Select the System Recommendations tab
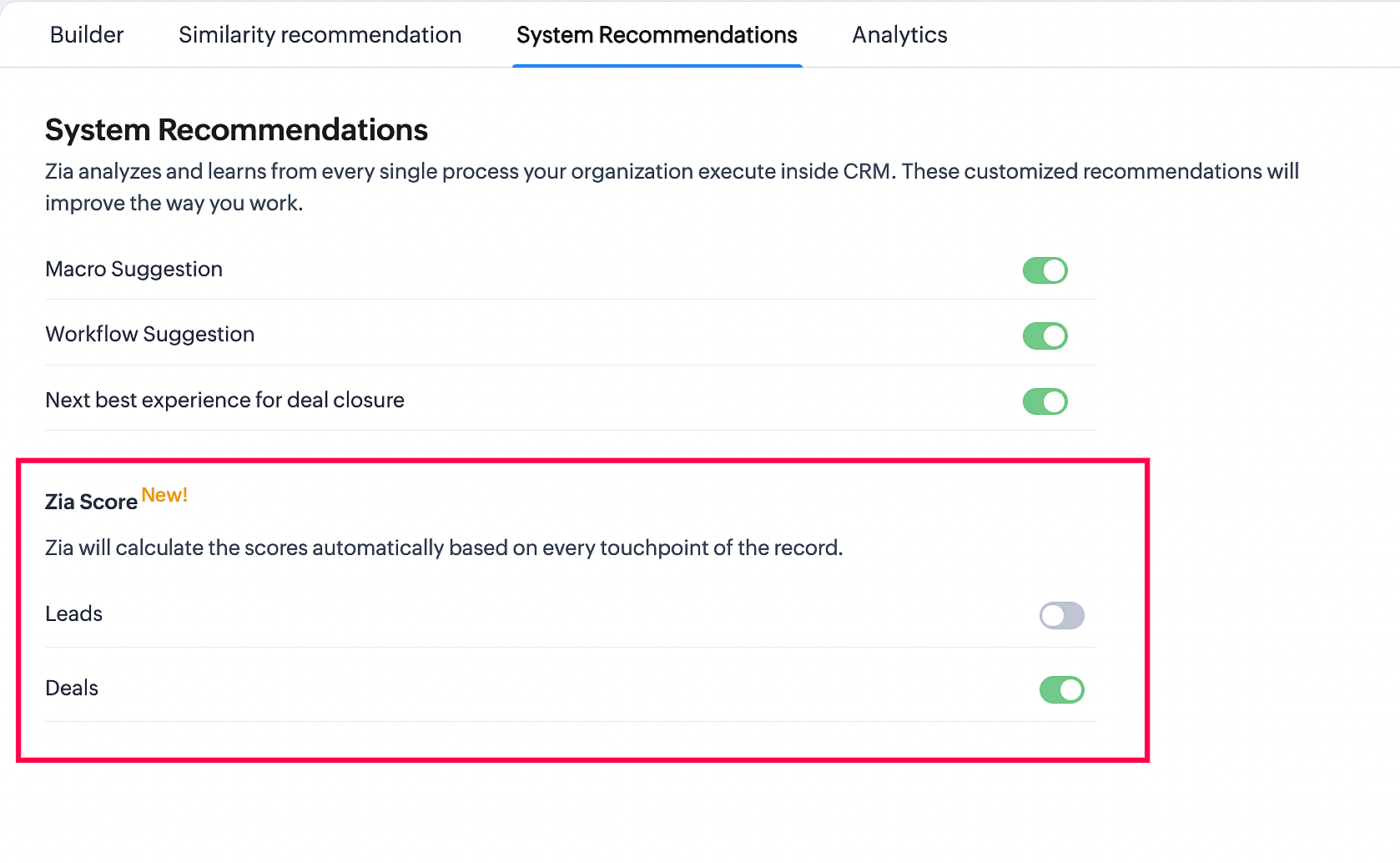The image size is (1400, 863). point(657,35)
